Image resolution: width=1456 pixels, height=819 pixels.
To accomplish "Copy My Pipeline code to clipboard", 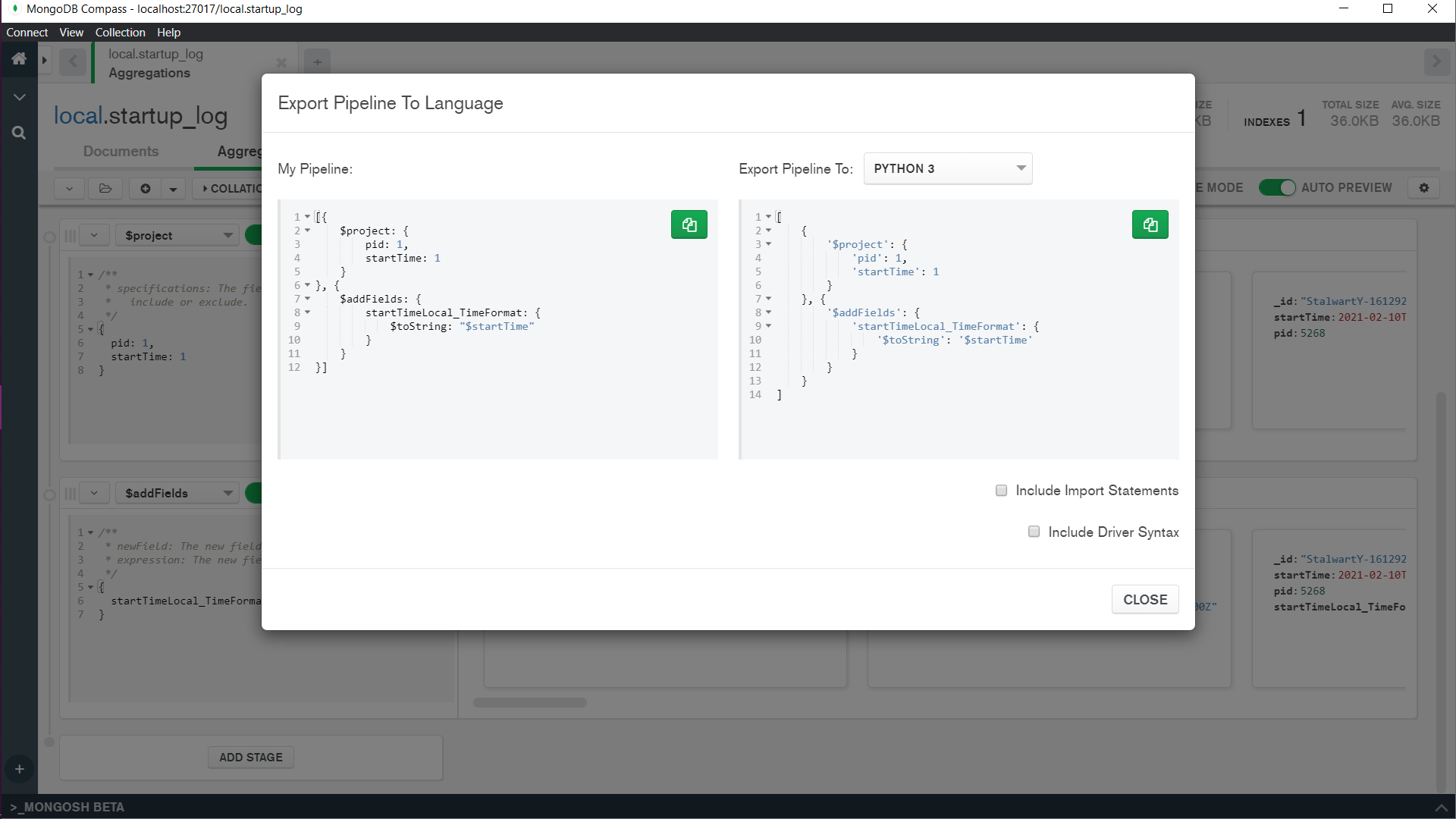I will 689,224.
